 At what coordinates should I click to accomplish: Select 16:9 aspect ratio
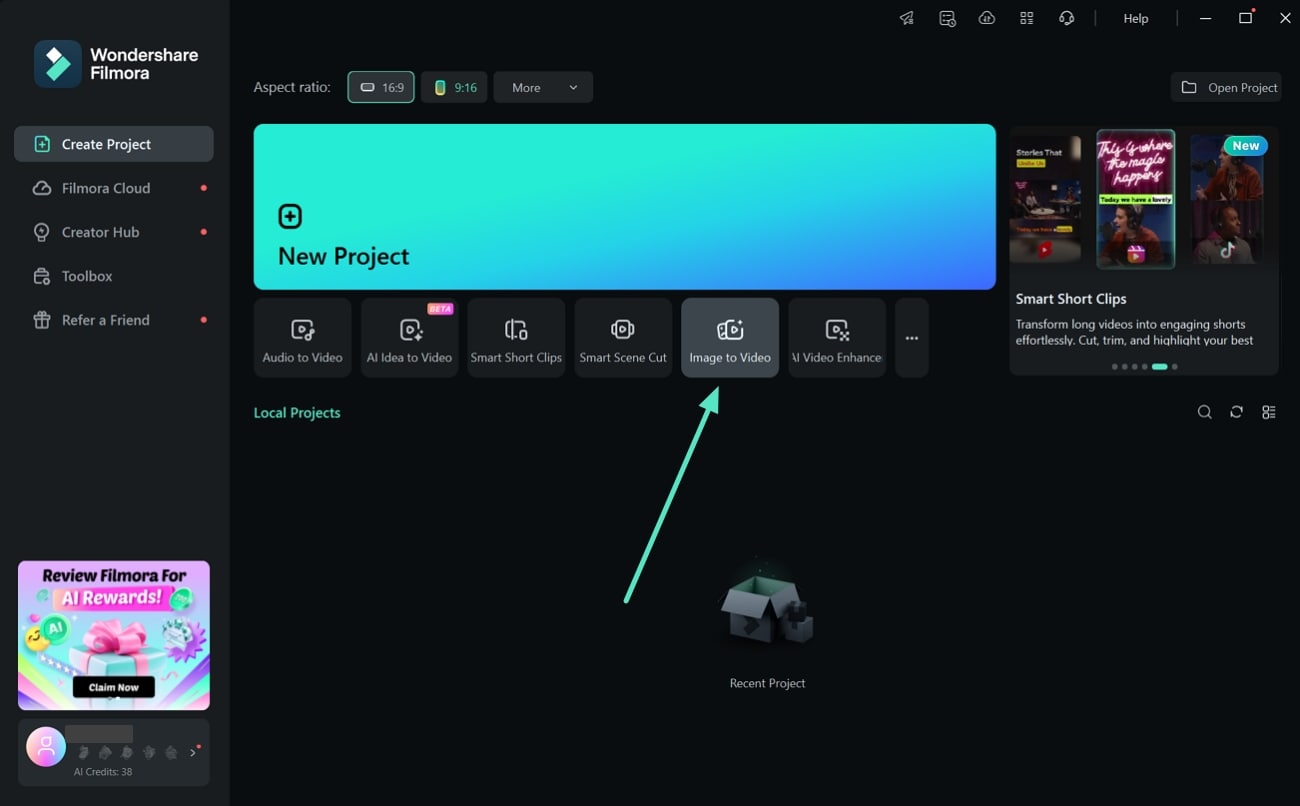pyautogui.click(x=381, y=87)
